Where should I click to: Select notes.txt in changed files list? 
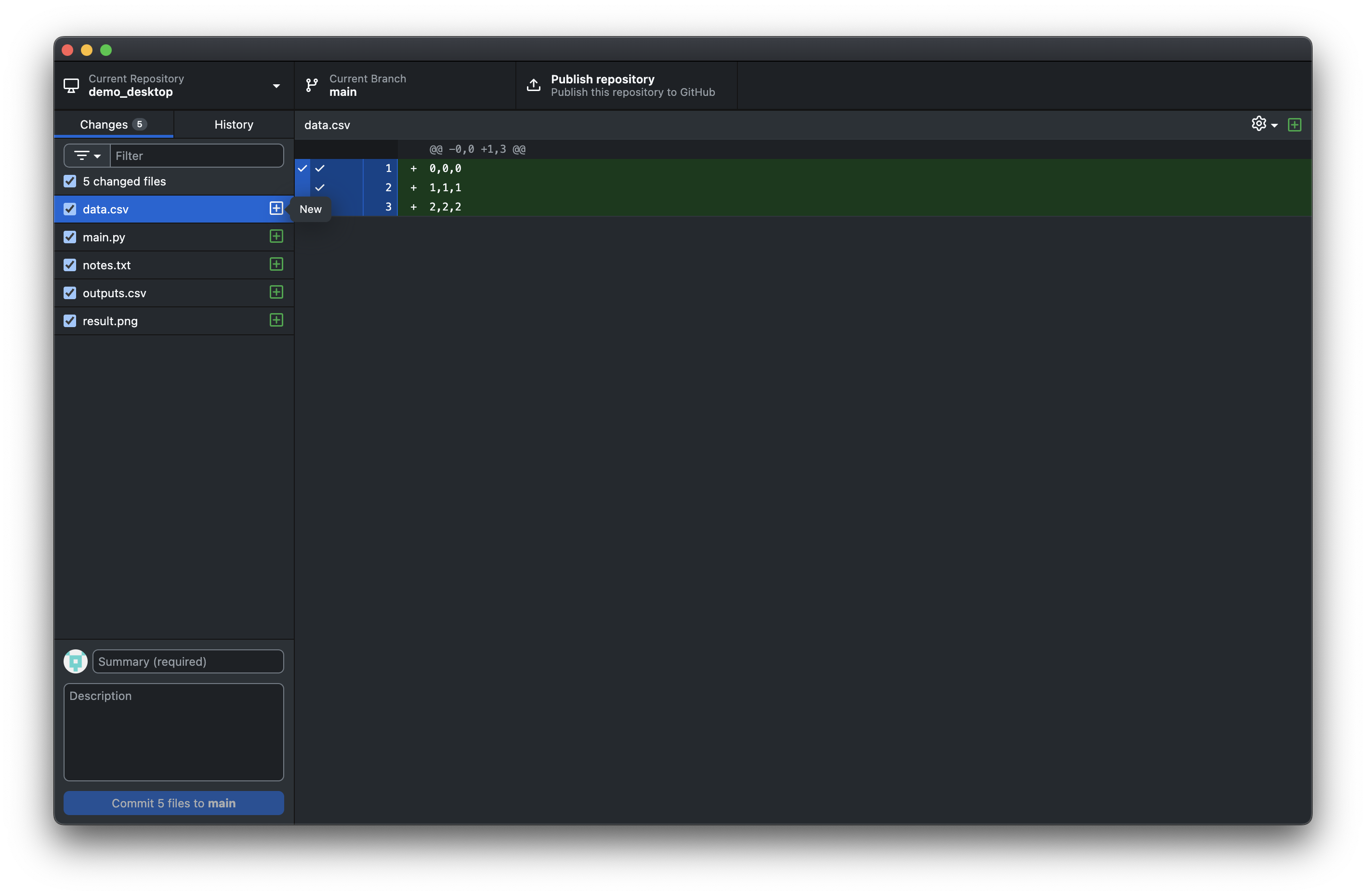coord(174,265)
